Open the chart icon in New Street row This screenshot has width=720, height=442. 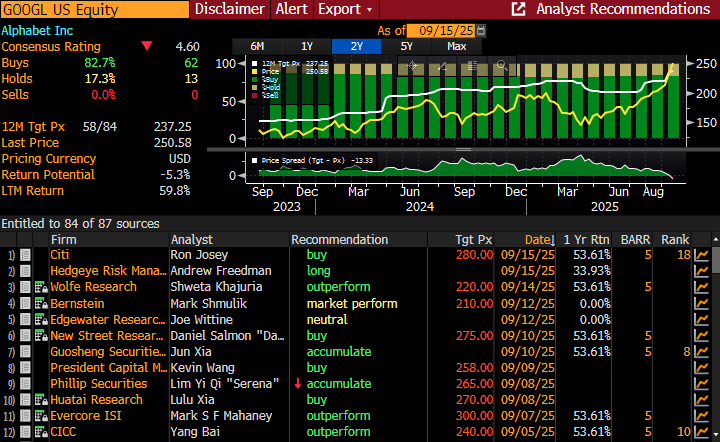pyautogui.click(x=701, y=336)
